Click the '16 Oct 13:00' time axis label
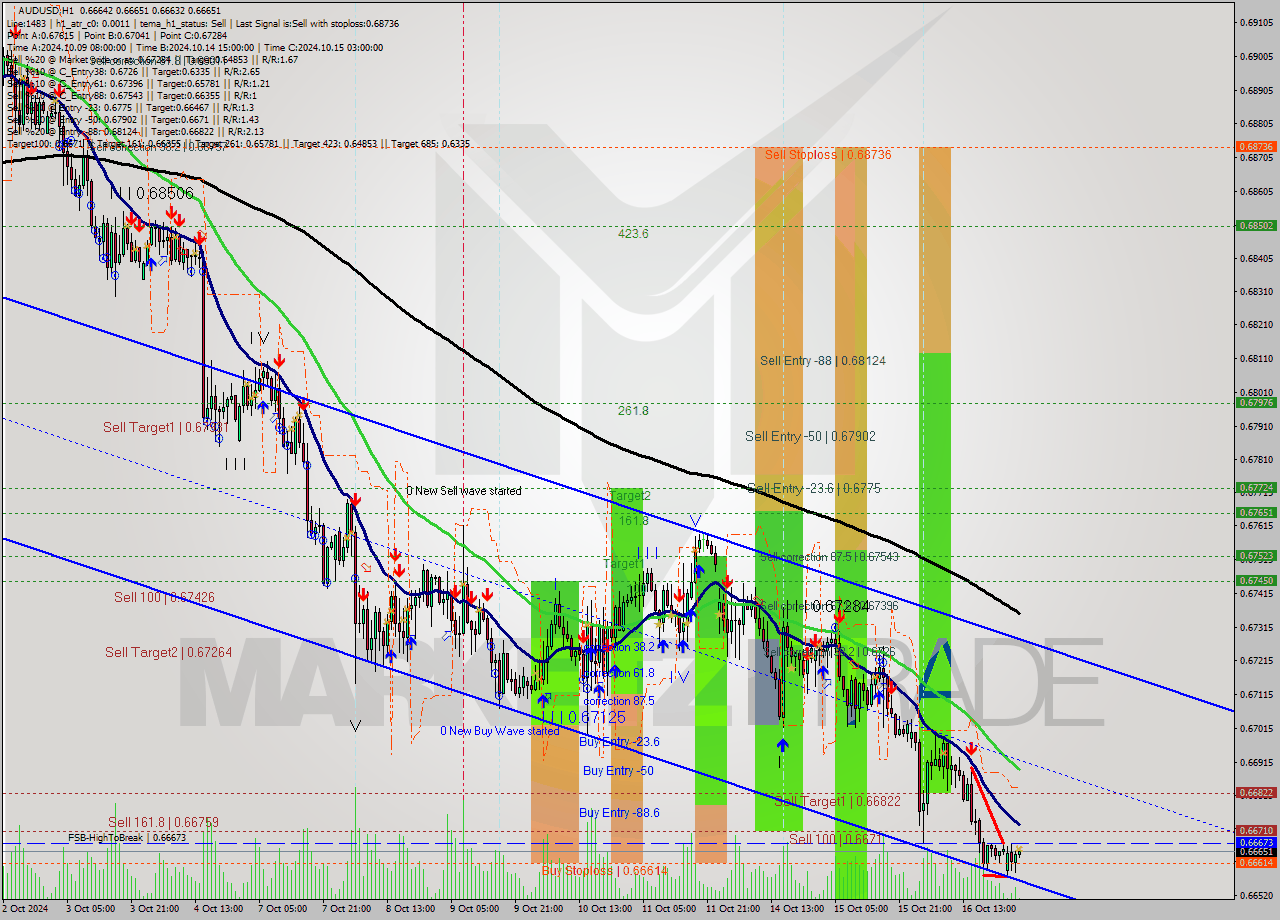Image resolution: width=1280 pixels, height=920 pixels. (x=989, y=909)
